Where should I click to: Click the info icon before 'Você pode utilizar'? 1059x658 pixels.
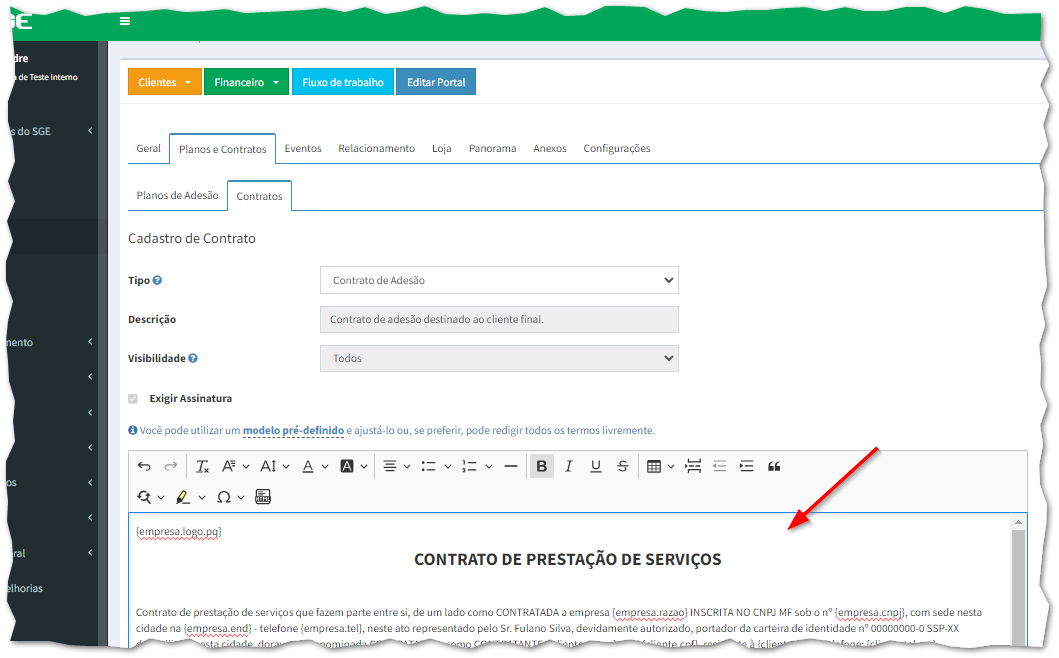point(132,430)
